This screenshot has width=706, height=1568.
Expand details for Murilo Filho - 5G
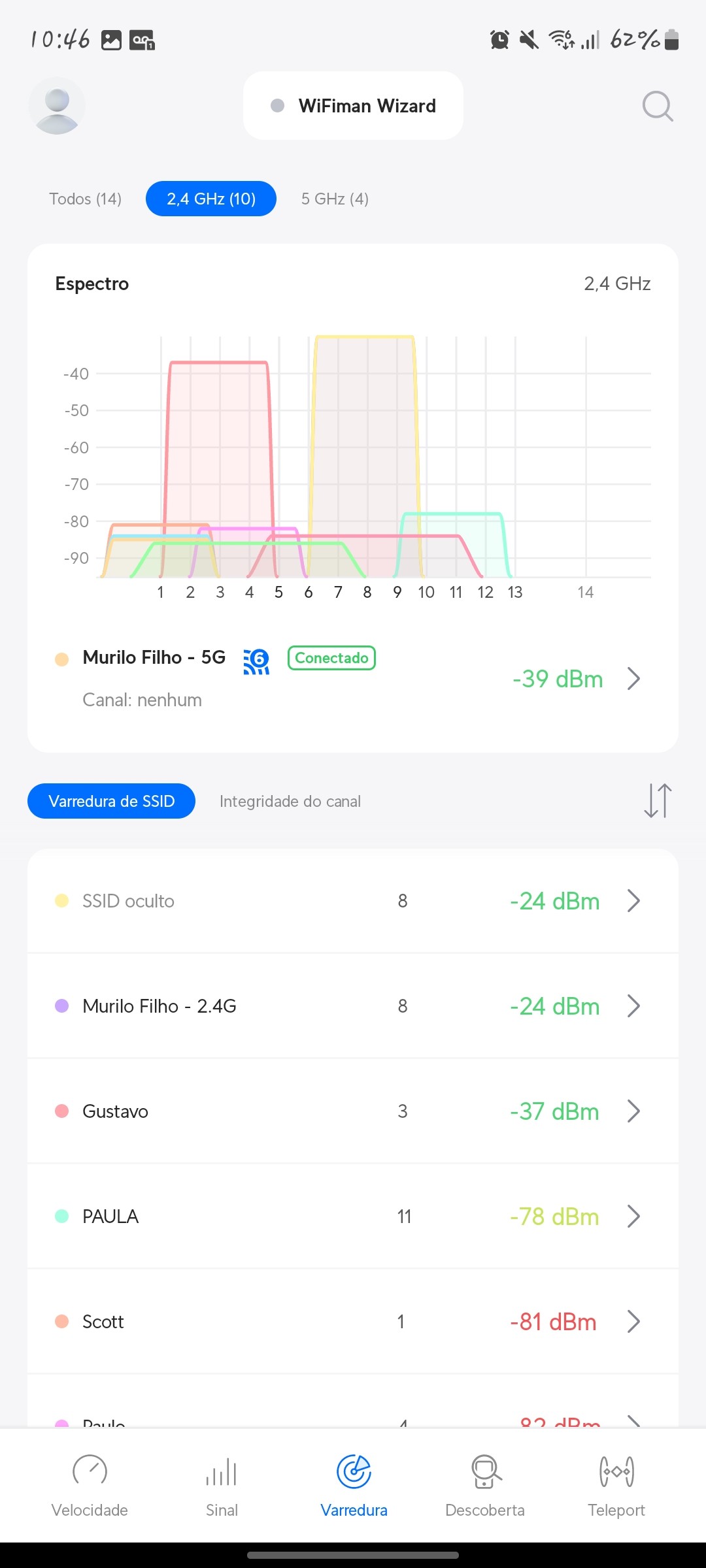pos(633,679)
